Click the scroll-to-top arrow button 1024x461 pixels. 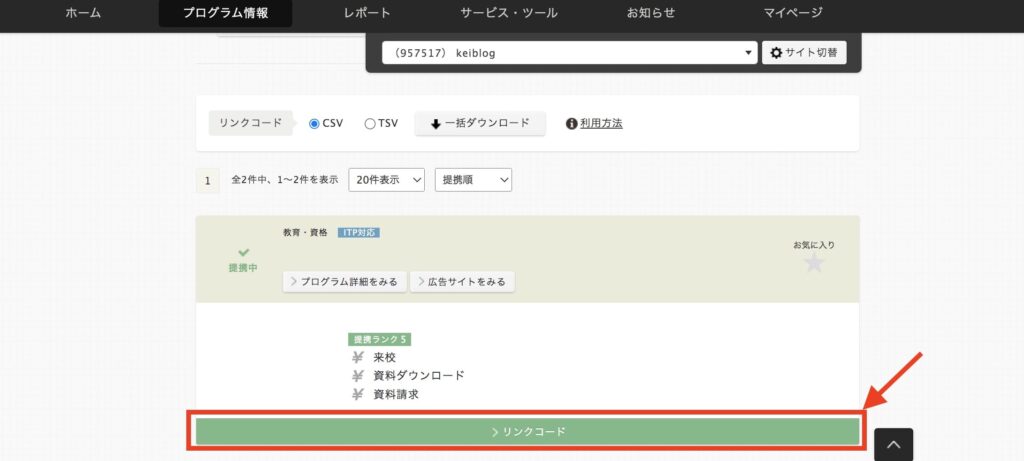click(x=893, y=445)
